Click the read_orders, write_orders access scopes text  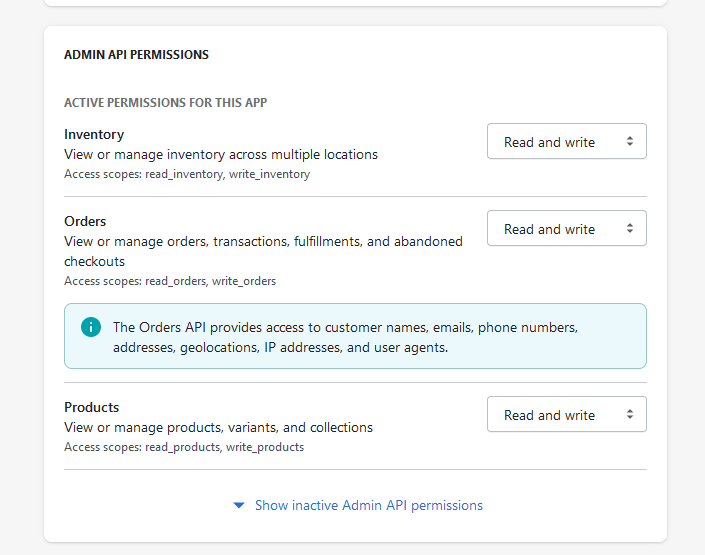170,281
